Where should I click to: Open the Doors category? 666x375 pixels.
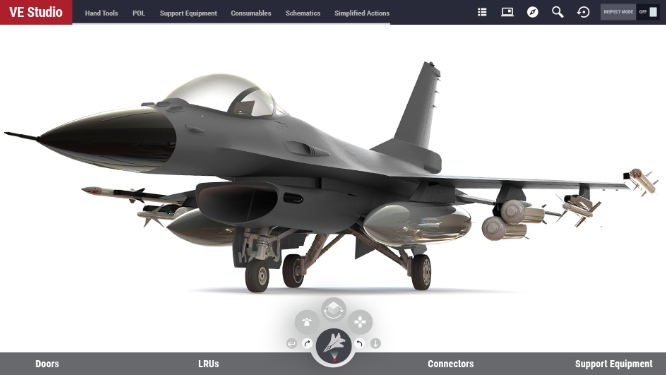(x=47, y=364)
